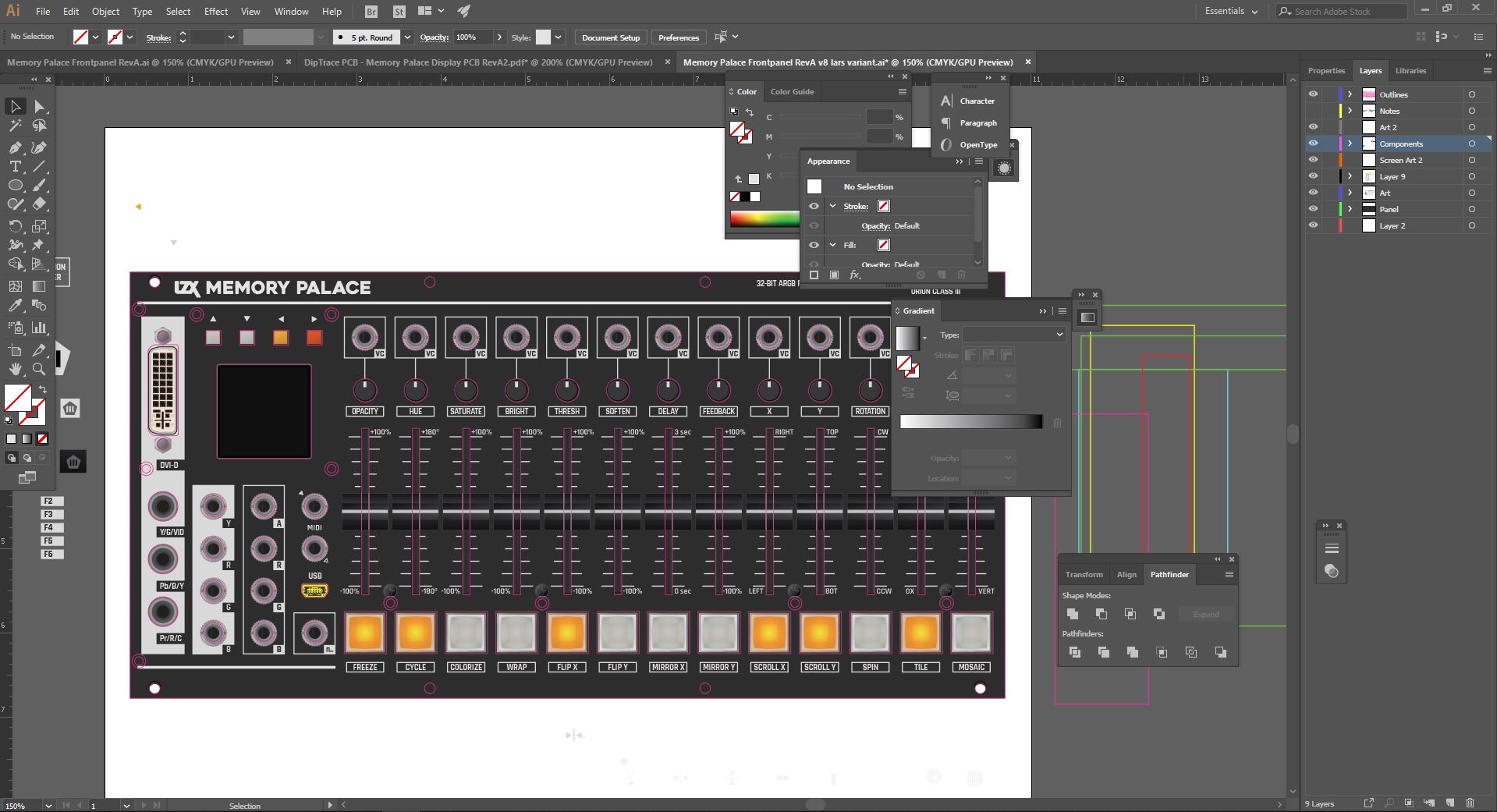Click the Preferences button
Viewport: 1497px width, 812px height.
pos(679,37)
